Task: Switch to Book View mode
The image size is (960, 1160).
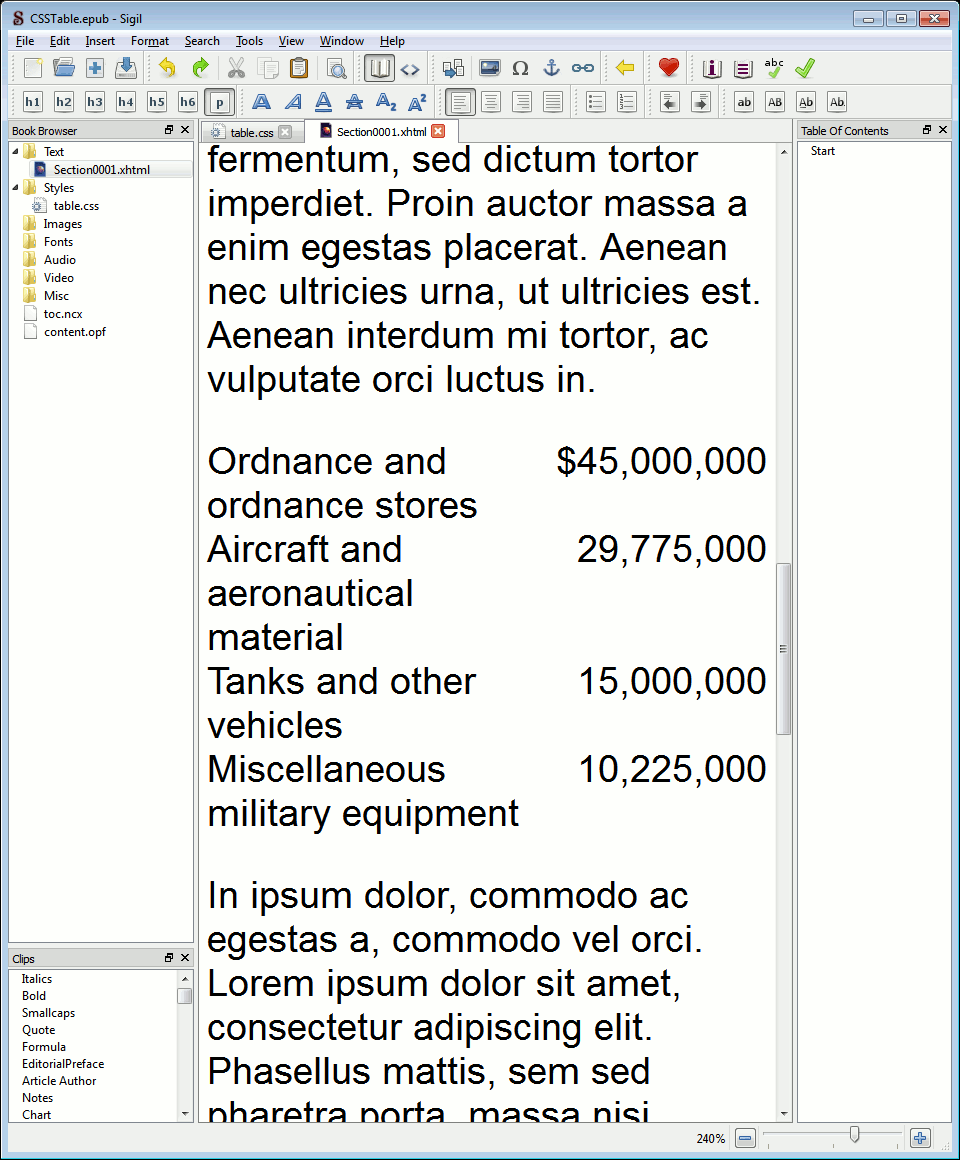Action: coord(379,68)
